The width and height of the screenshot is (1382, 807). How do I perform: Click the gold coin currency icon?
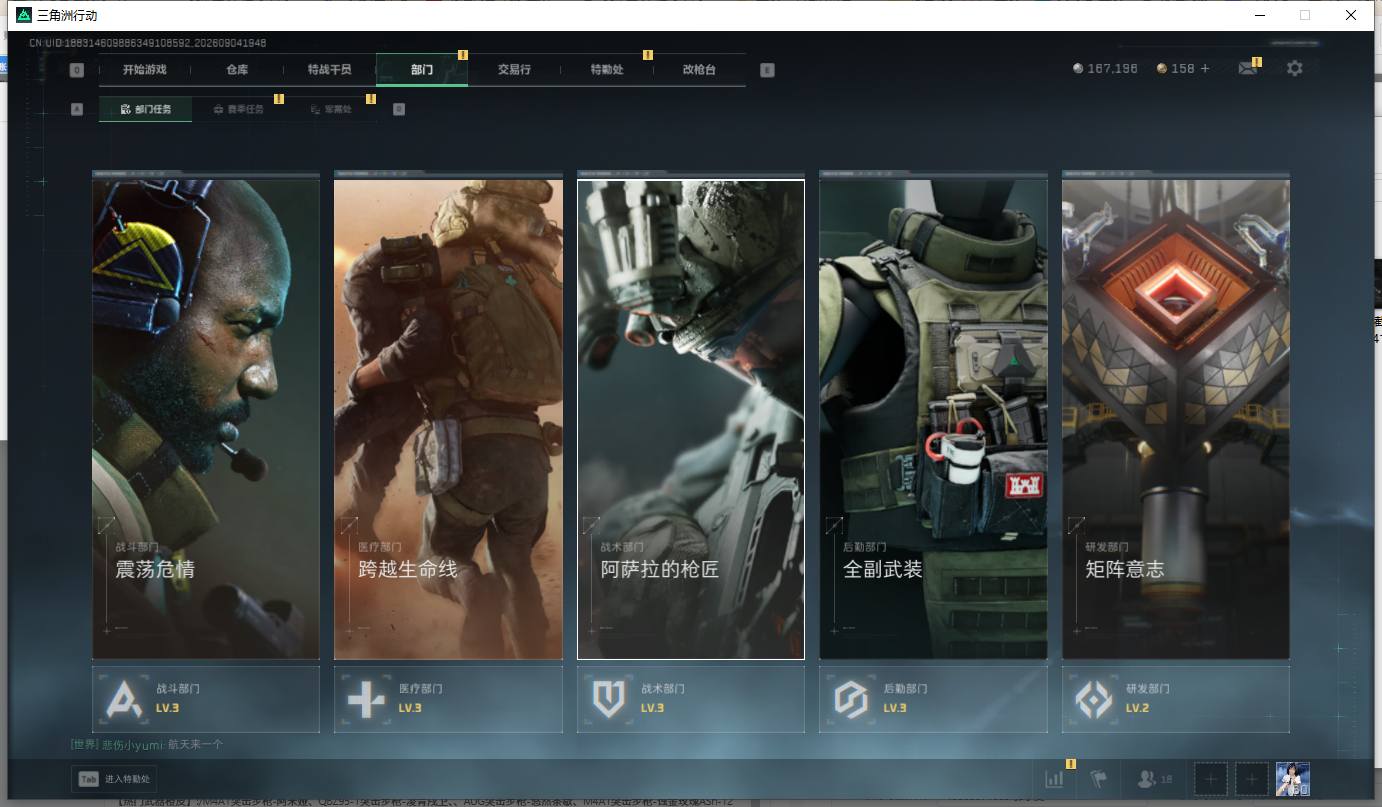point(1162,69)
